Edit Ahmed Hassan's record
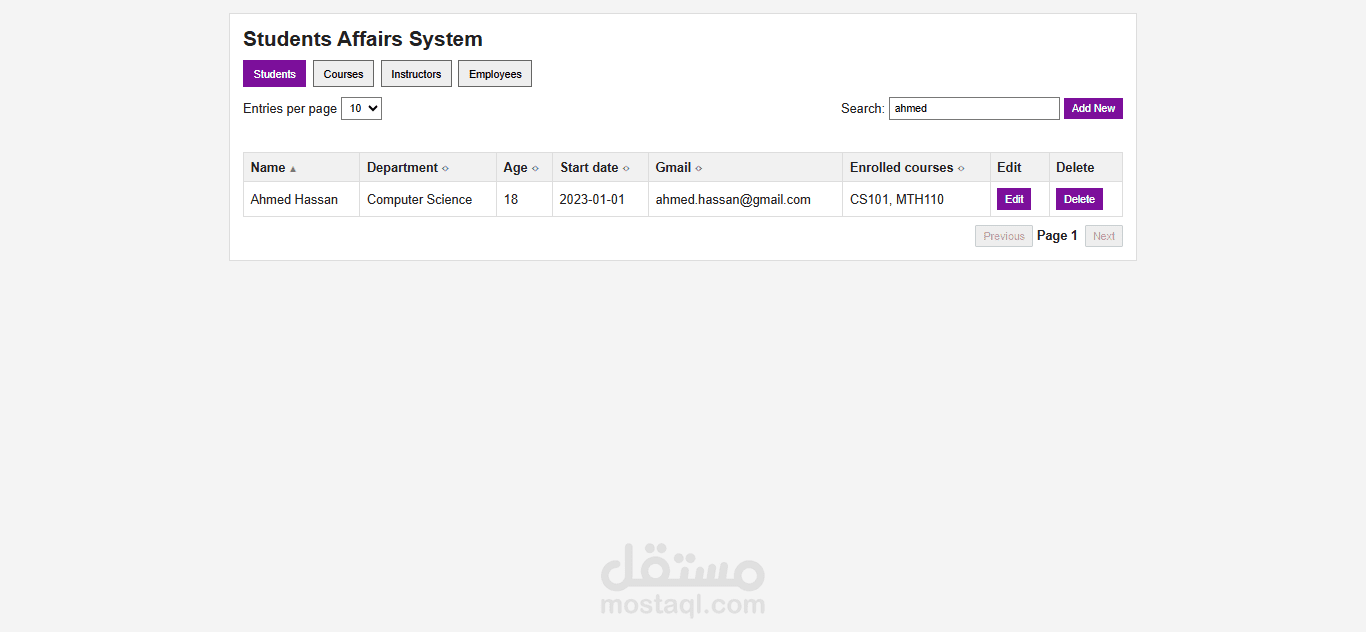This screenshot has width=1366, height=632. (x=1014, y=199)
